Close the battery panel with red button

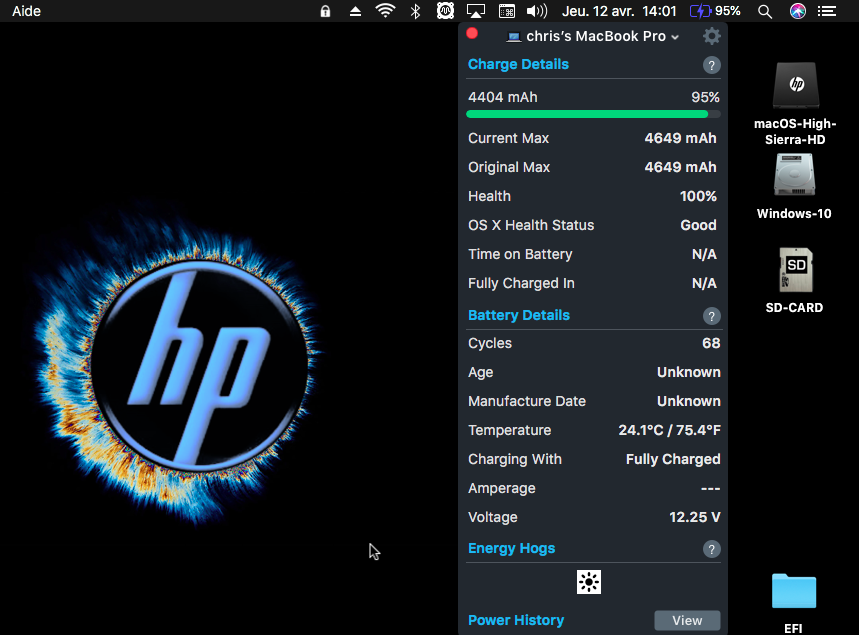tap(472, 34)
